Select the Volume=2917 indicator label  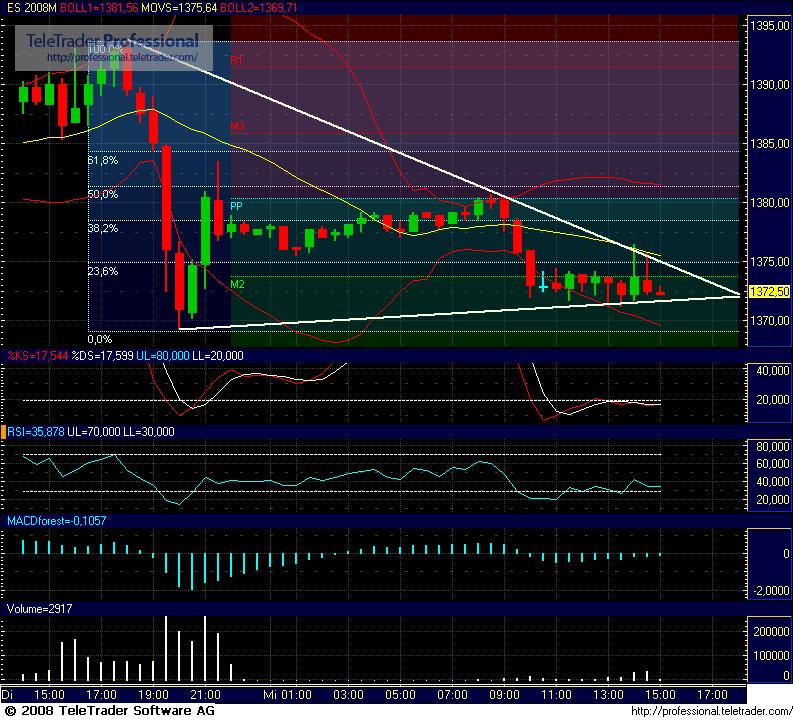39,609
